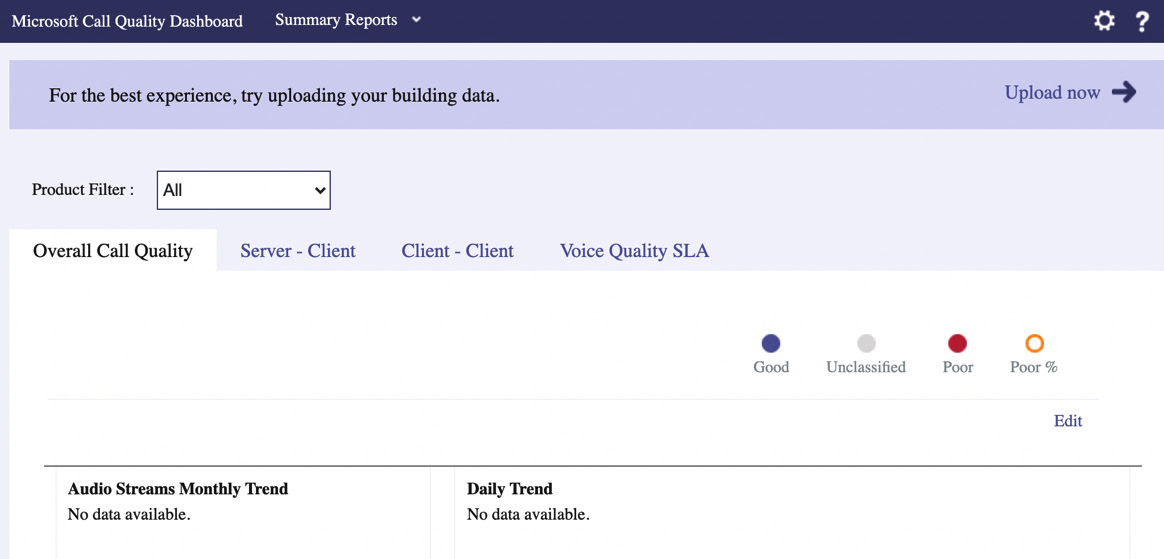Open the settings gear icon

[x=1104, y=22]
